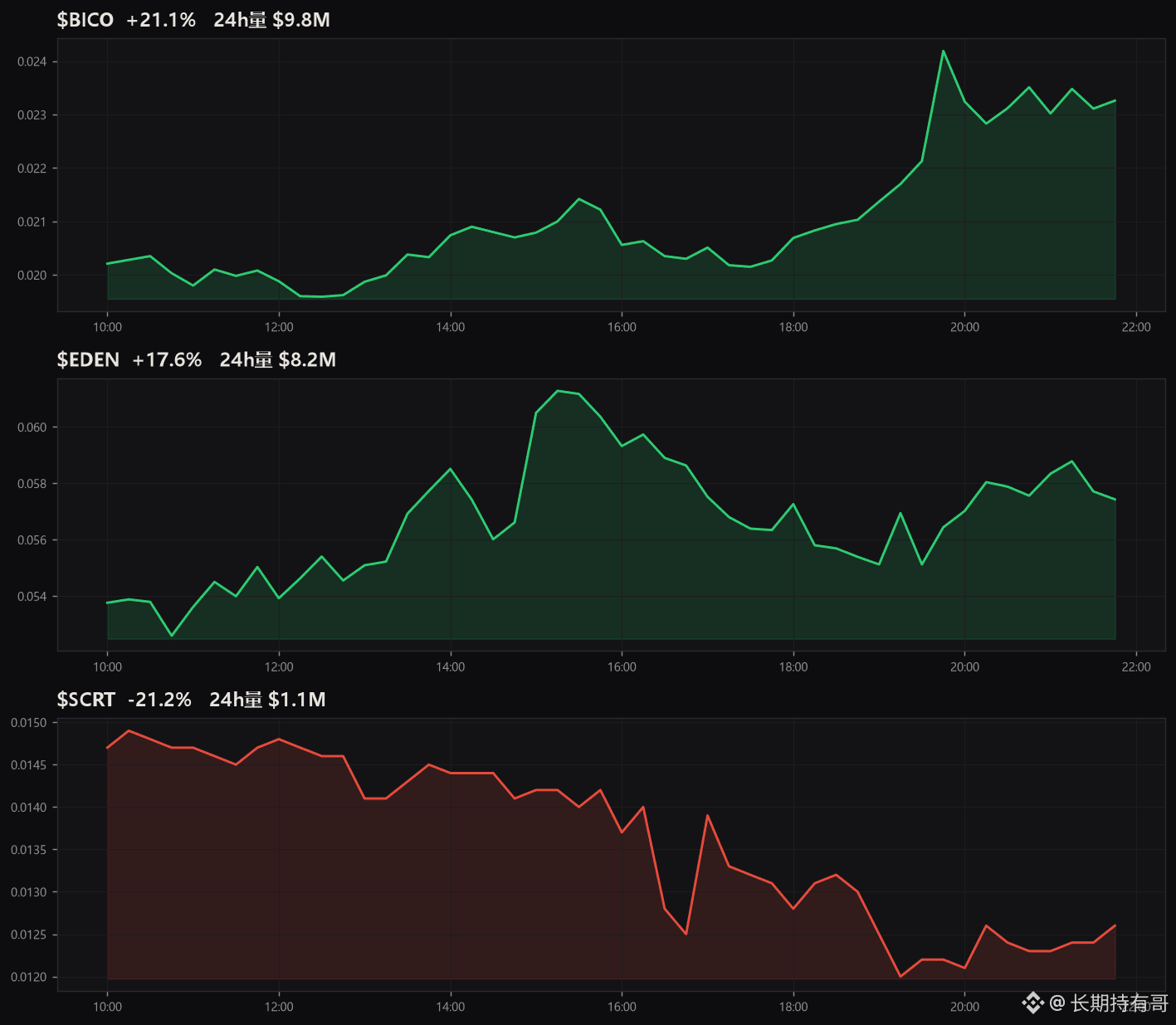Click 0.0135 on the SCRT price axis

pyautogui.click(x=28, y=850)
